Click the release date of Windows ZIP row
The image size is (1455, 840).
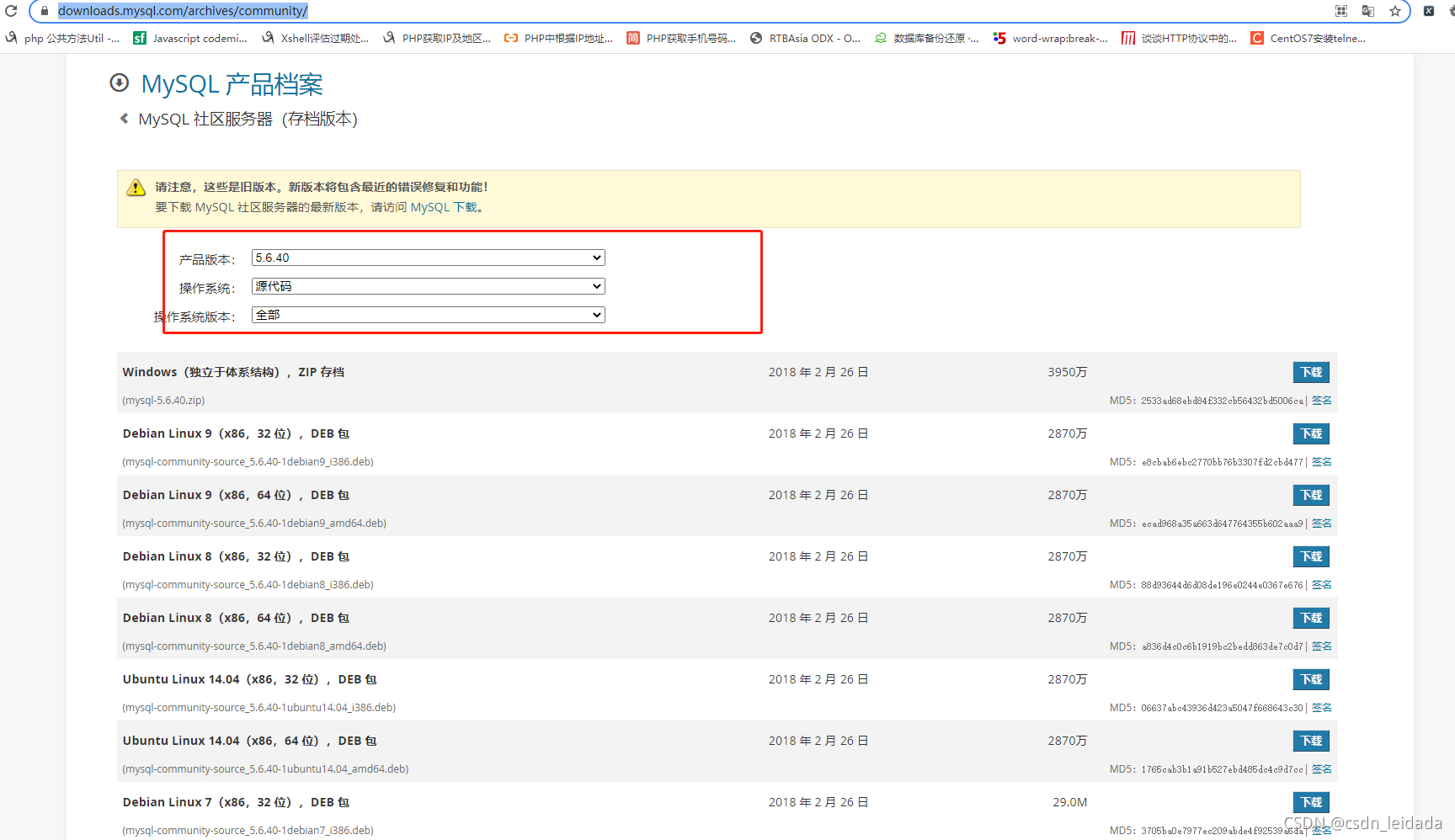click(x=818, y=372)
